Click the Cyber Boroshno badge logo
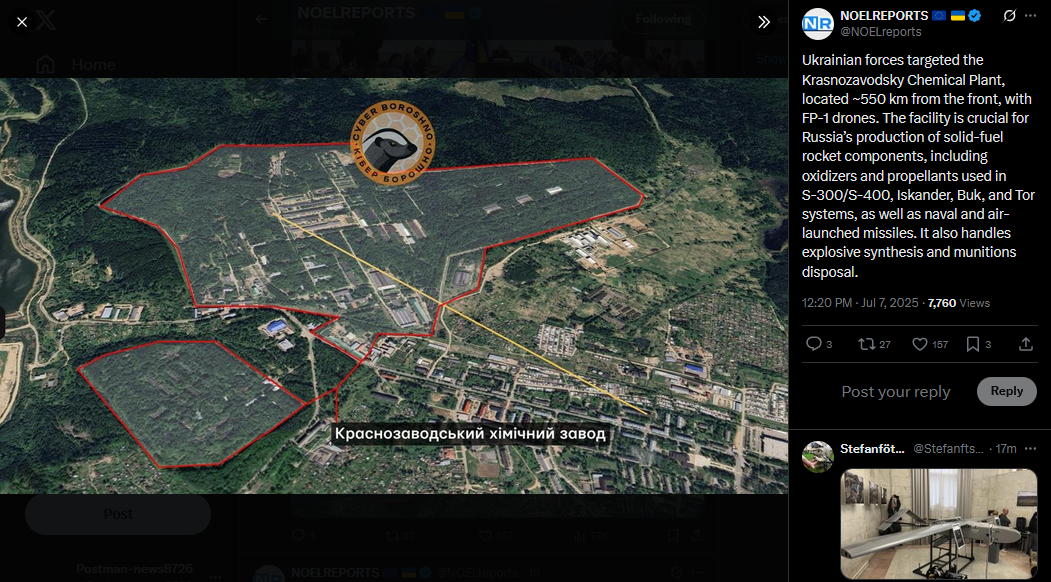 [393, 142]
